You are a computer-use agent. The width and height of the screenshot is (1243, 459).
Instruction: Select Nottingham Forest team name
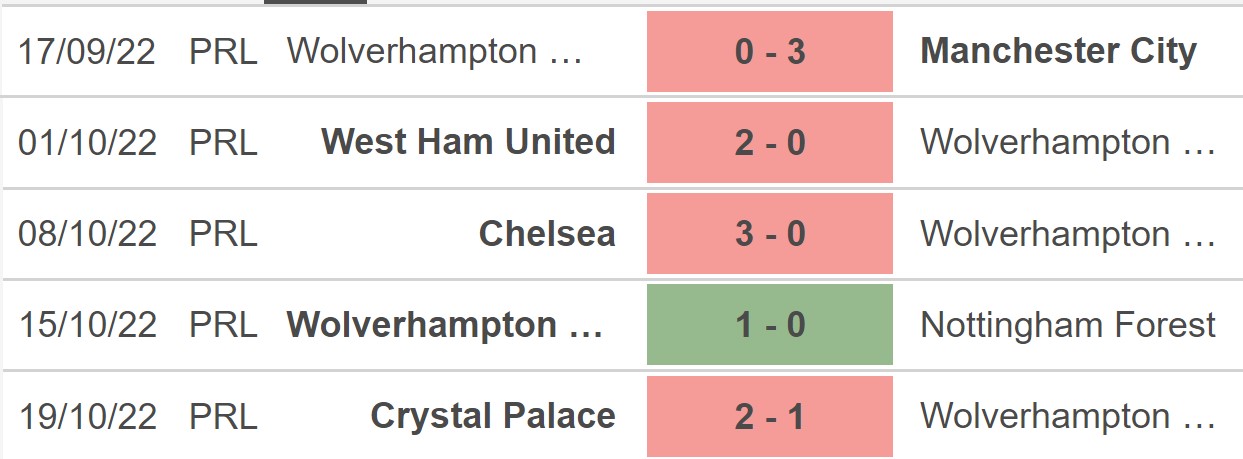point(1068,325)
